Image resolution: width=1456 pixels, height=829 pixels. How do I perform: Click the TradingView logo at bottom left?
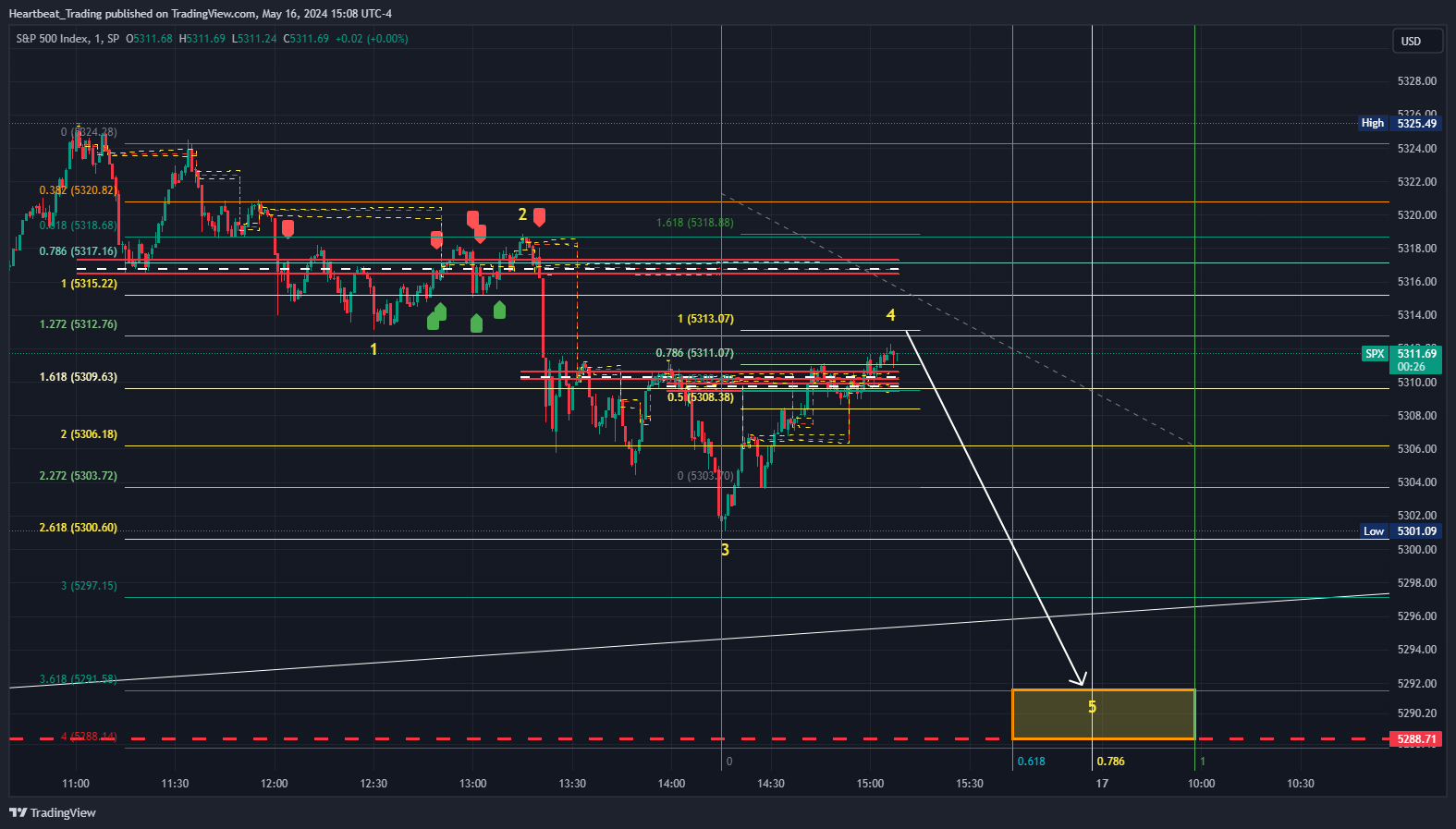(x=53, y=812)
